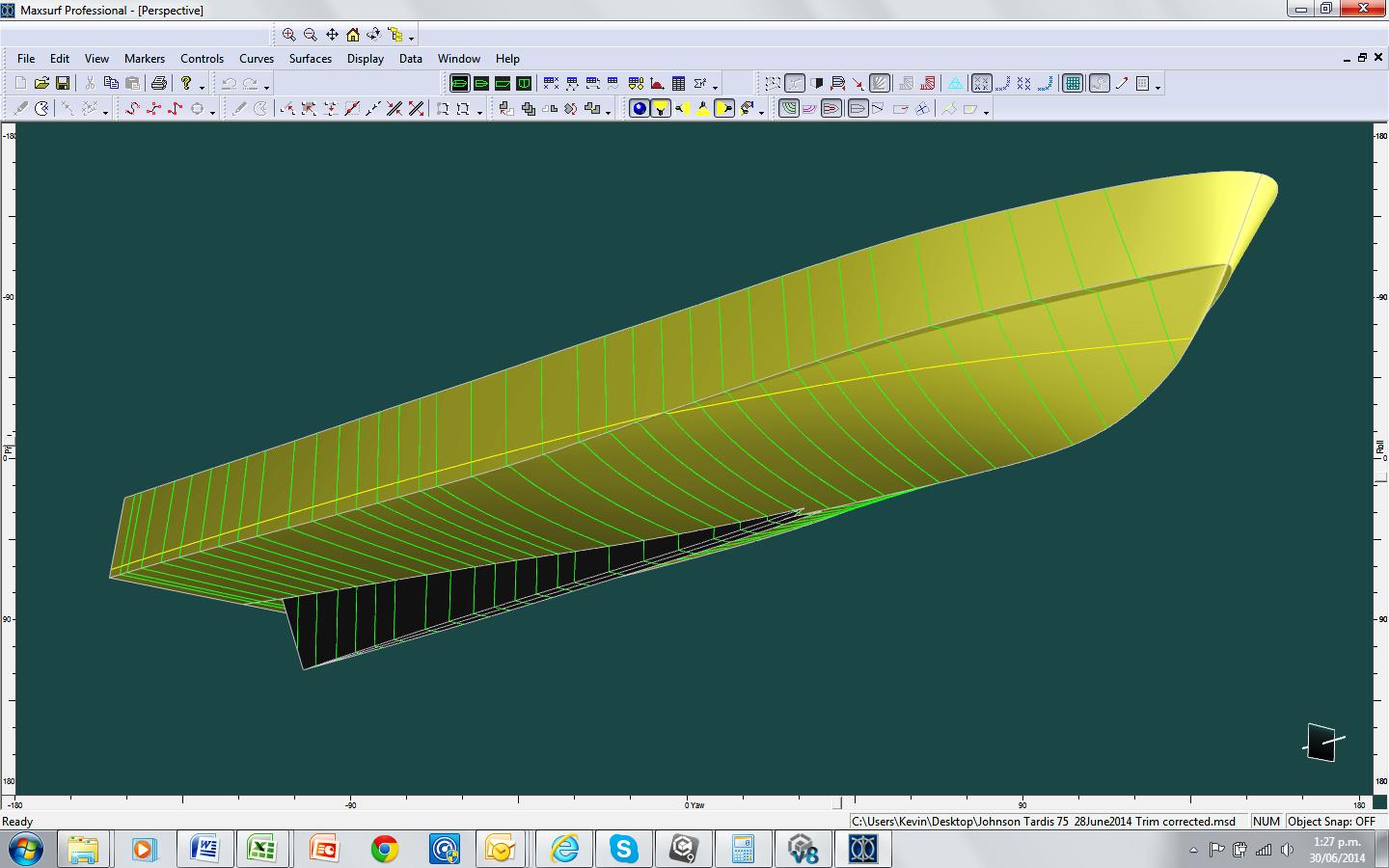Open the Perspective view window icon
This screenshot has height=868, width=1389.
[460, 84]
